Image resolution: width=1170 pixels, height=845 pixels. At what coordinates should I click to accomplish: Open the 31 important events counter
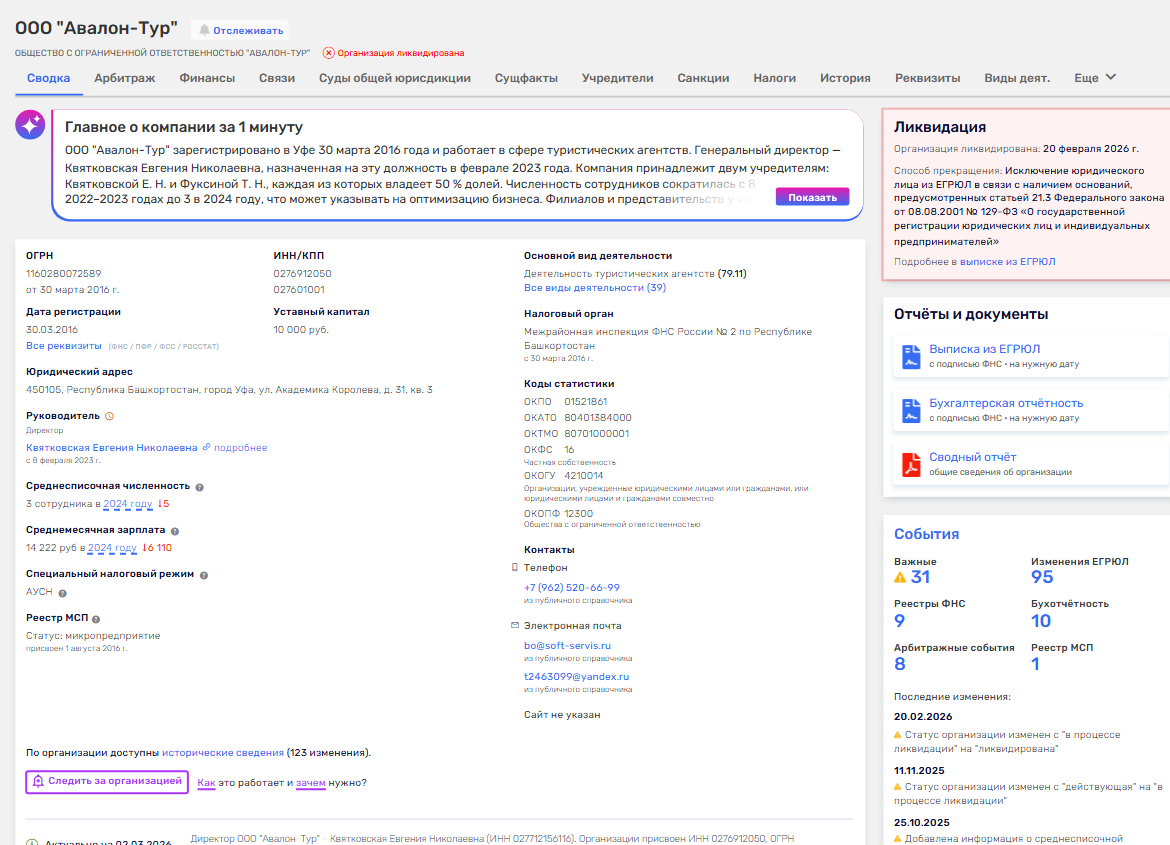pos(919,577)
